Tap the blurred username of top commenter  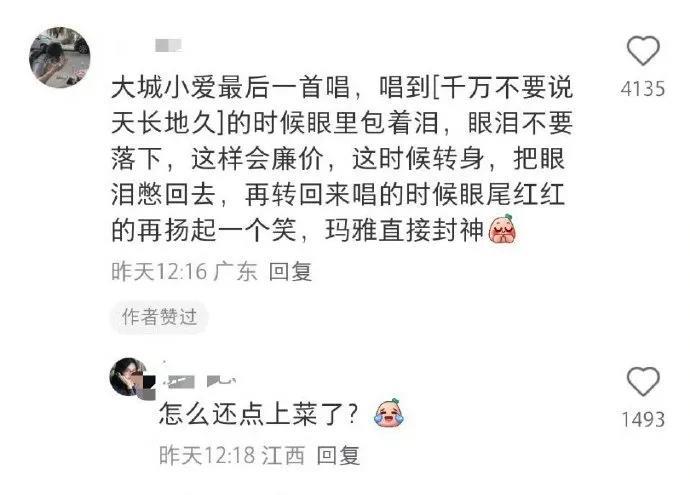click(x=168, y=45)
